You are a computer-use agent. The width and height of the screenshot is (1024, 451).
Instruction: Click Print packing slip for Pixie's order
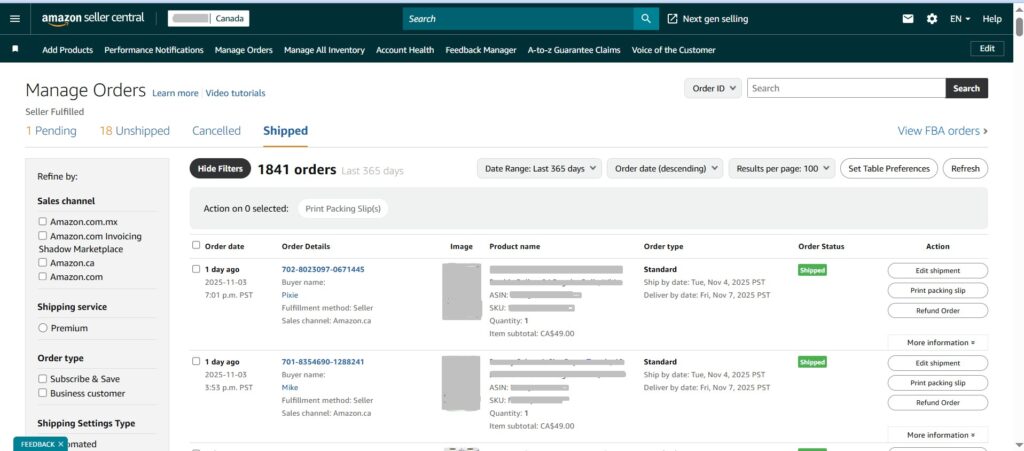(x=938, y=290)
